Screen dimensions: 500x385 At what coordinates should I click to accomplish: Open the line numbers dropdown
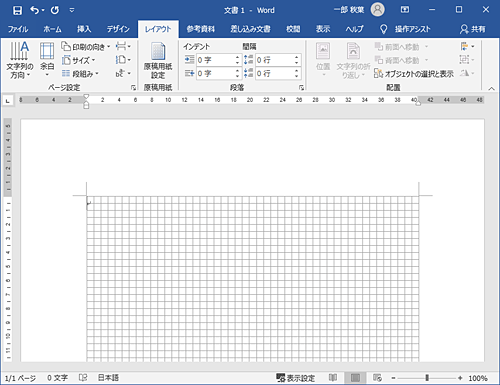[123, 60]
